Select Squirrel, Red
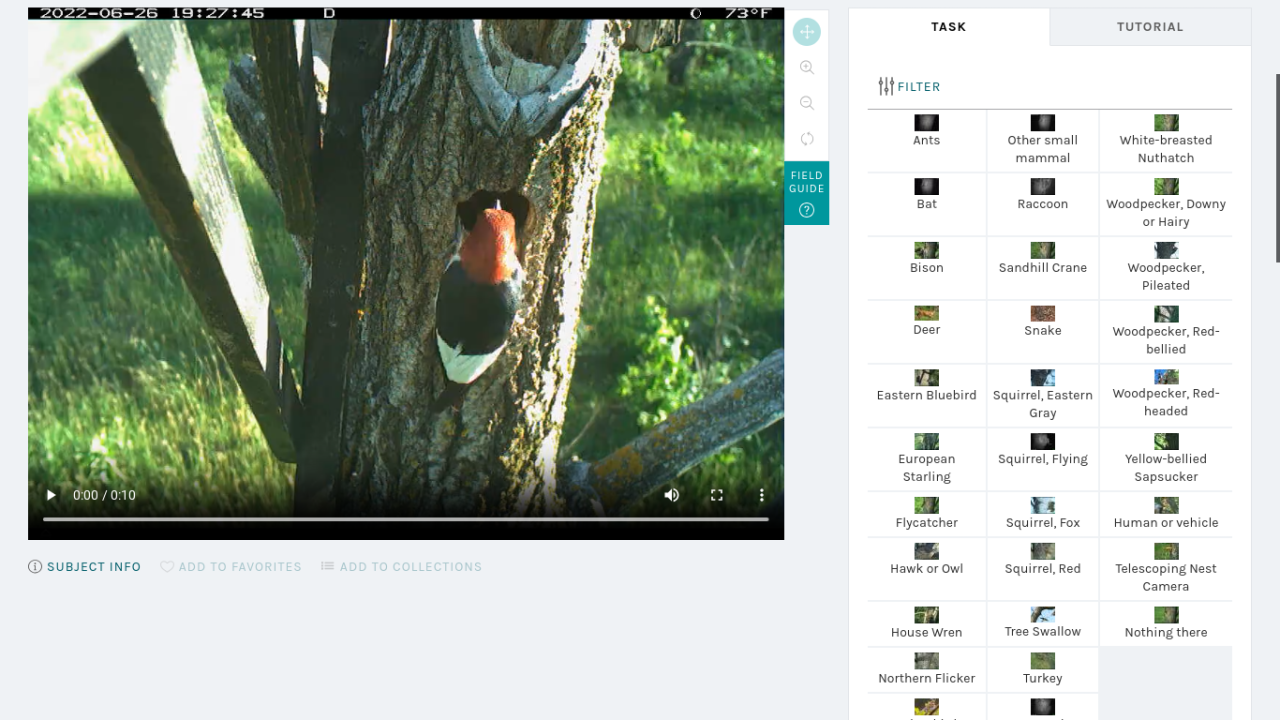The width and height of the screenshot is (1280, 720). point(1043,569)
